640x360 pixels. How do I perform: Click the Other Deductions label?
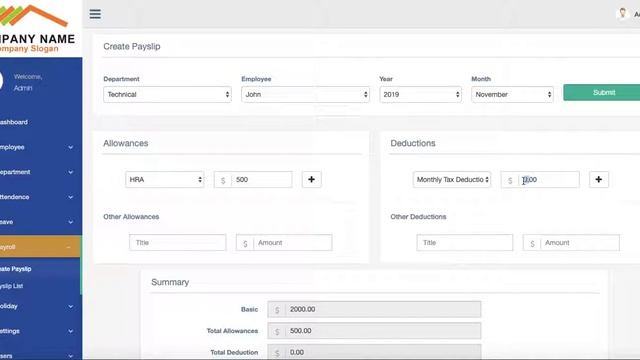(x=418, y=217)
